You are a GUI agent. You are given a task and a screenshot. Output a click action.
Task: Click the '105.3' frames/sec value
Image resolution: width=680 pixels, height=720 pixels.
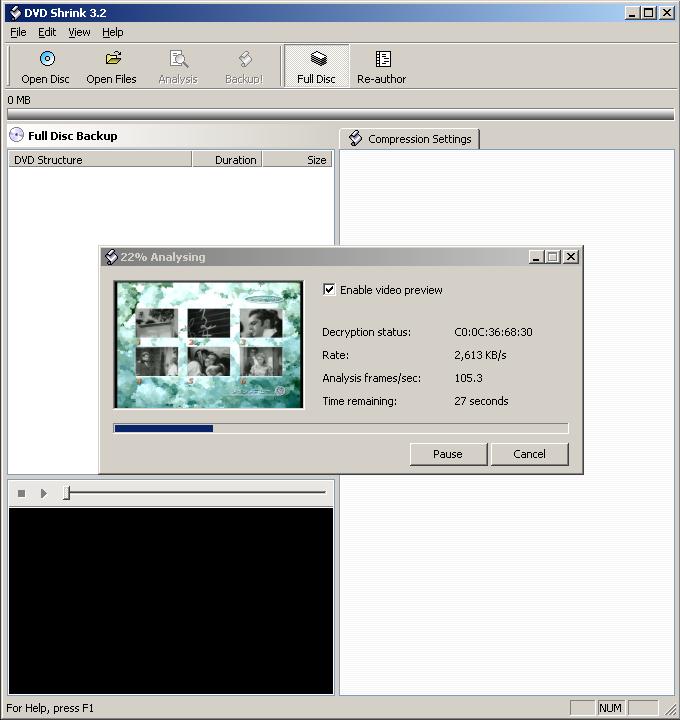coord(468,378)
